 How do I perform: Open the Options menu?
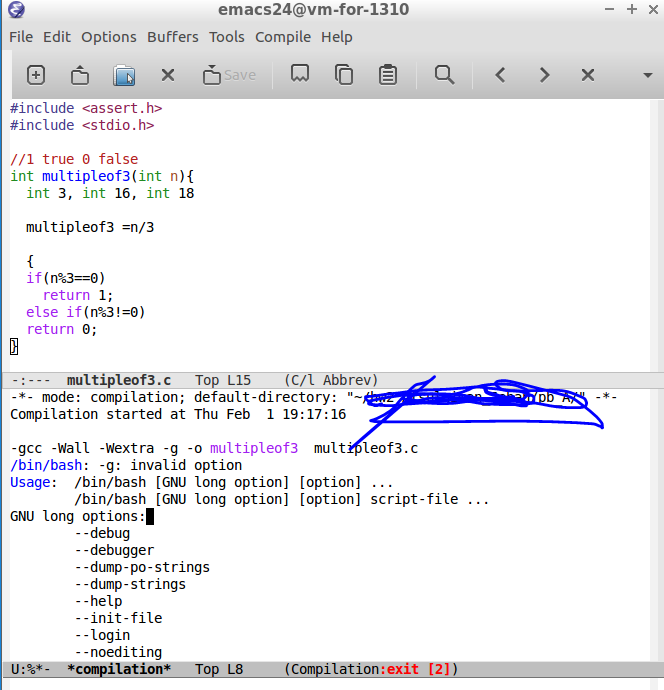tap(109, 37)
